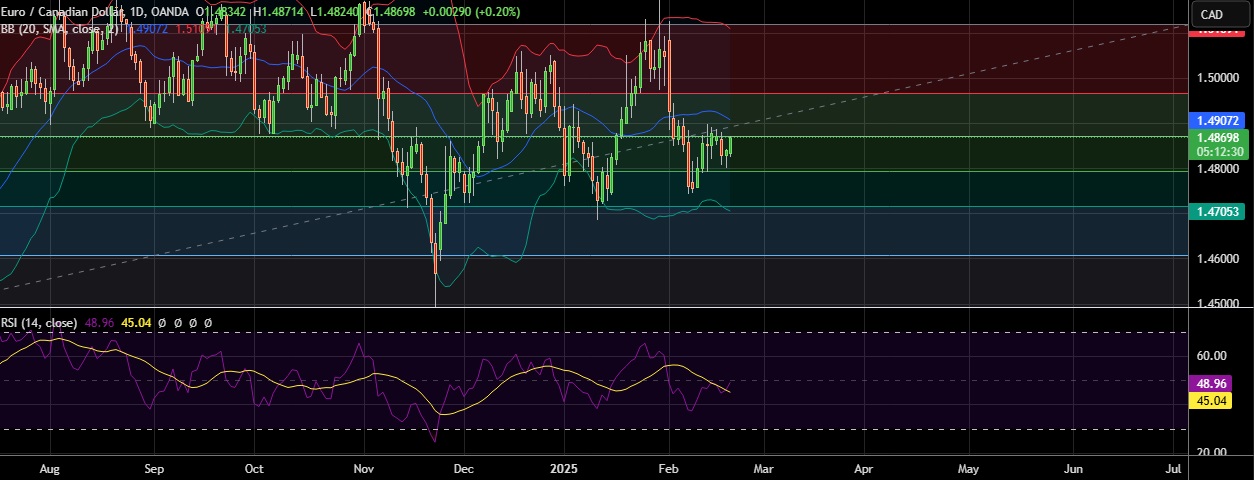
Task: Click the 20.00 RSI scale value
Action: pos(1211,452)
